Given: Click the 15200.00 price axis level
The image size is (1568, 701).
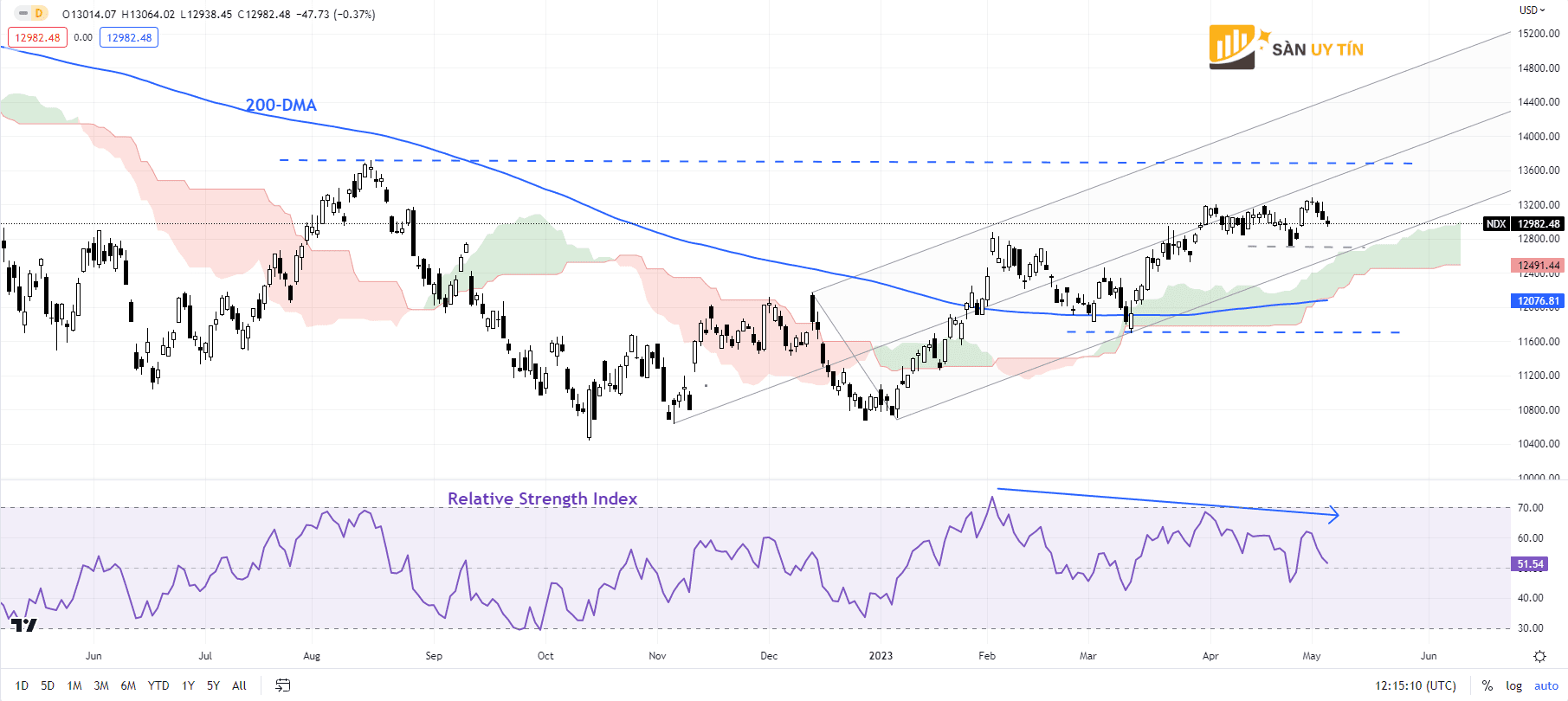Looking at the screenshot, I should (1539, 34).
